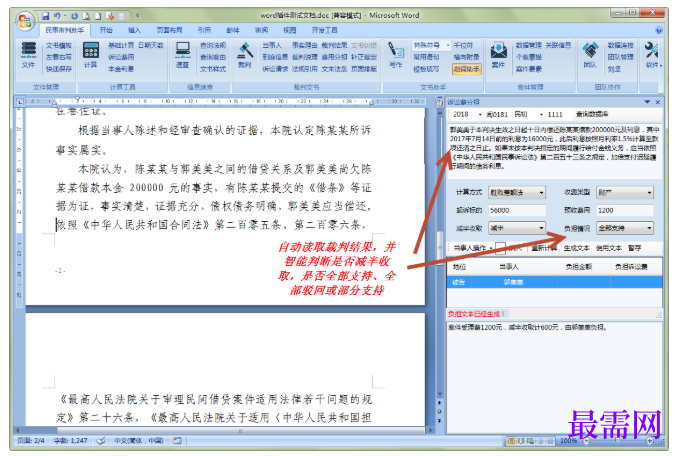Click the input field showing 1200
The width and height of the screenshot is (680, 456).
[x=625, y=210]
